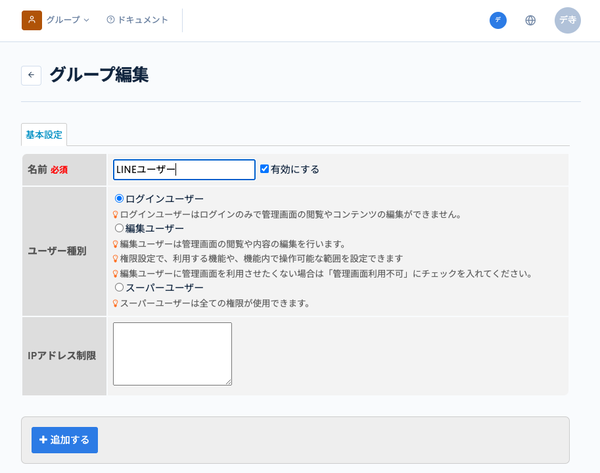Click the orange group icon in header
This screenshot has width=600, height=473.
(x=32, y=20)
